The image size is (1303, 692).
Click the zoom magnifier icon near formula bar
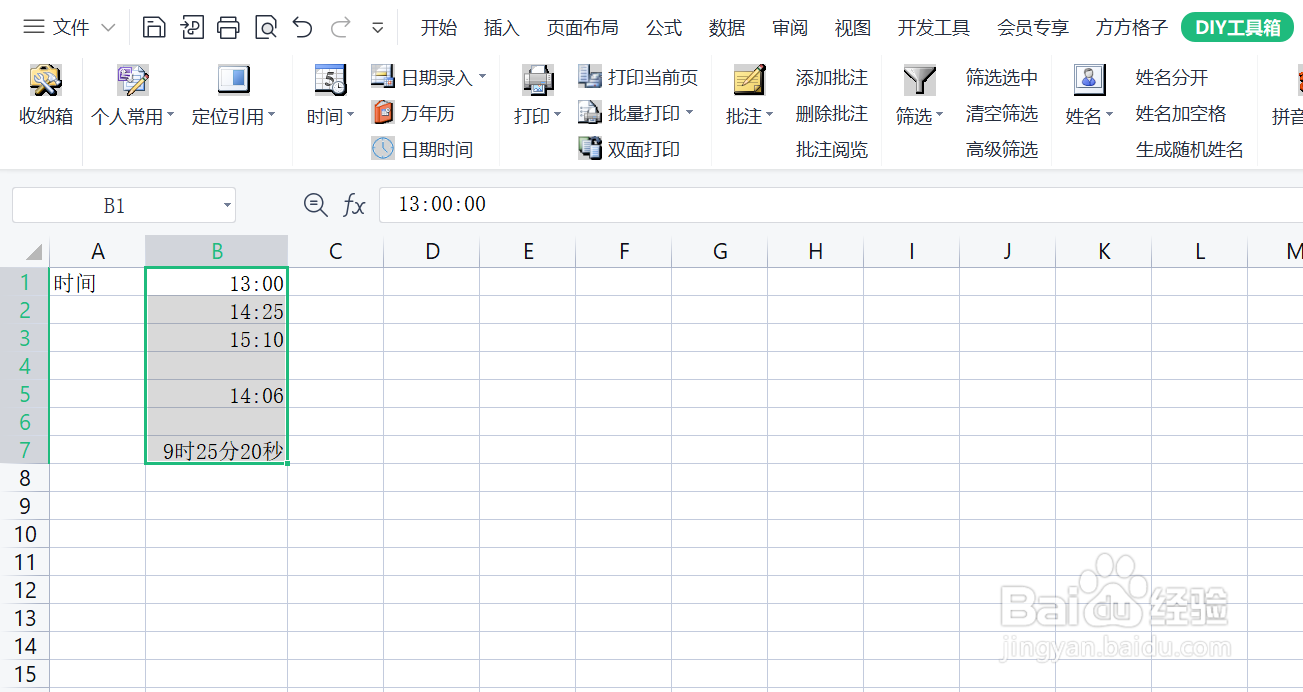[316, 205]
